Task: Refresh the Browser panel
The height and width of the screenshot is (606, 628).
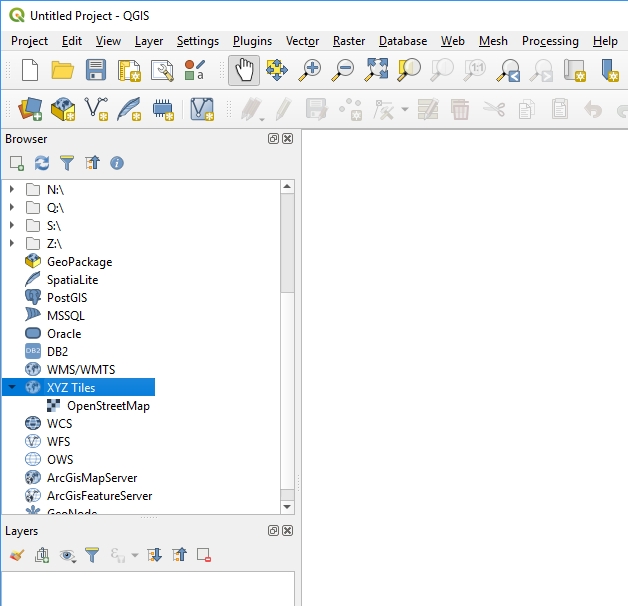Action: coord(42,162)
